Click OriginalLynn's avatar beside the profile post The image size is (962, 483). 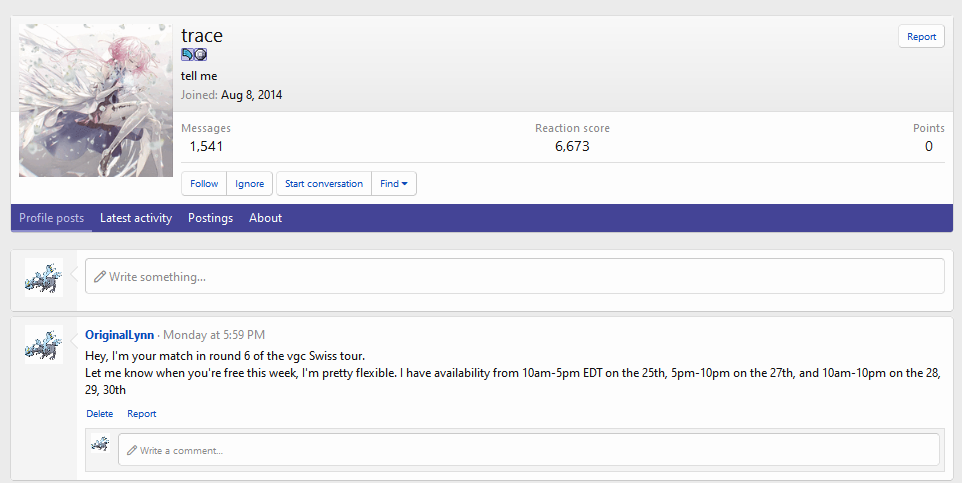[44, 344]
